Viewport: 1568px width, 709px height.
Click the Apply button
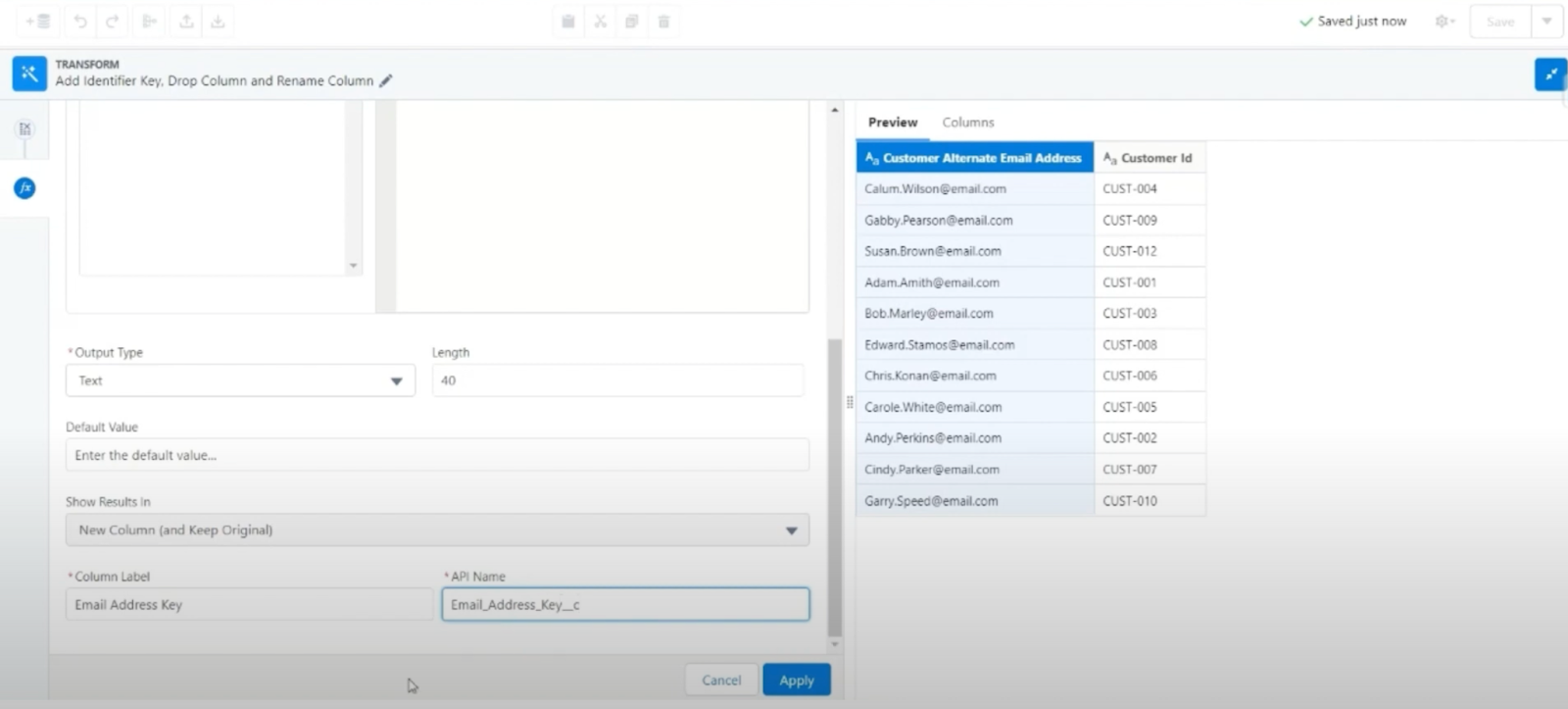pyautogui.click(x=797, y=680)
